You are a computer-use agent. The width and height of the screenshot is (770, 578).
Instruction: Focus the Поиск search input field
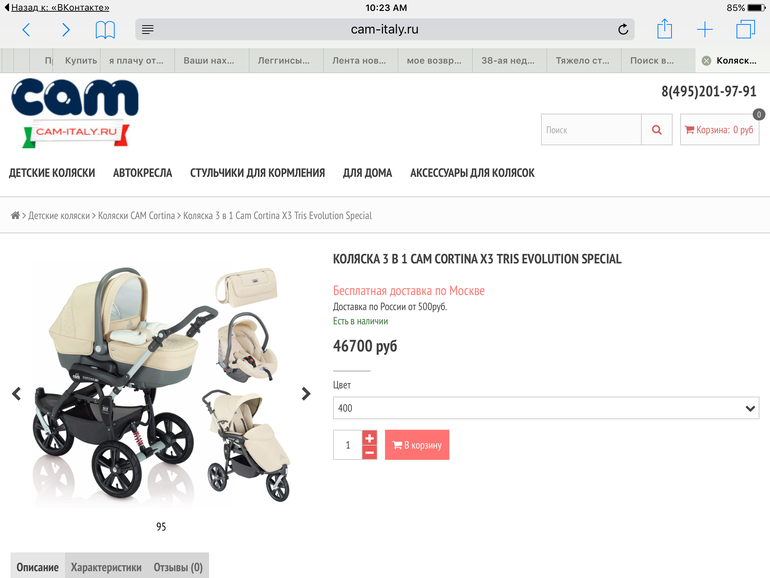591,130
